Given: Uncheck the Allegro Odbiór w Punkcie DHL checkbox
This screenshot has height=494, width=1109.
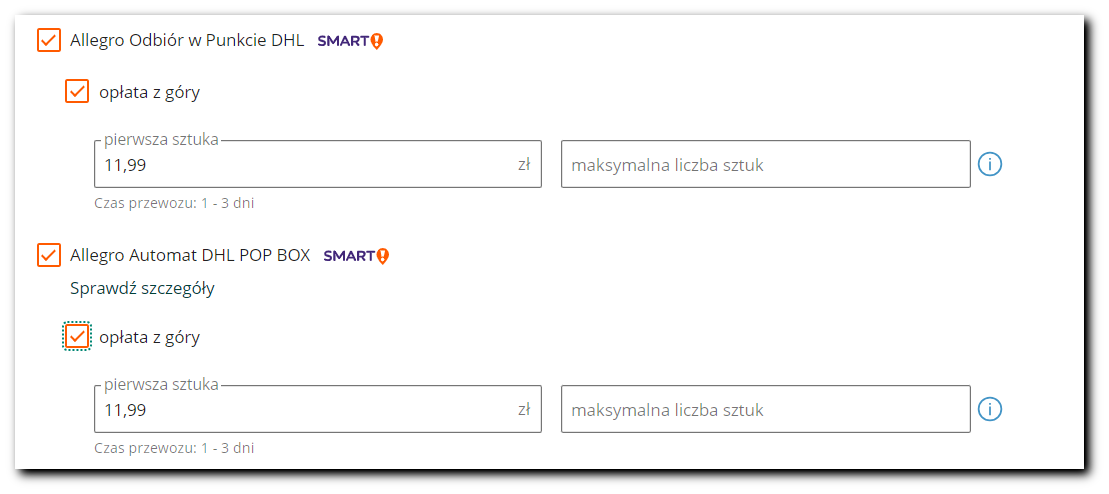Looking at the screenshot, I should (x=49, y=40).
